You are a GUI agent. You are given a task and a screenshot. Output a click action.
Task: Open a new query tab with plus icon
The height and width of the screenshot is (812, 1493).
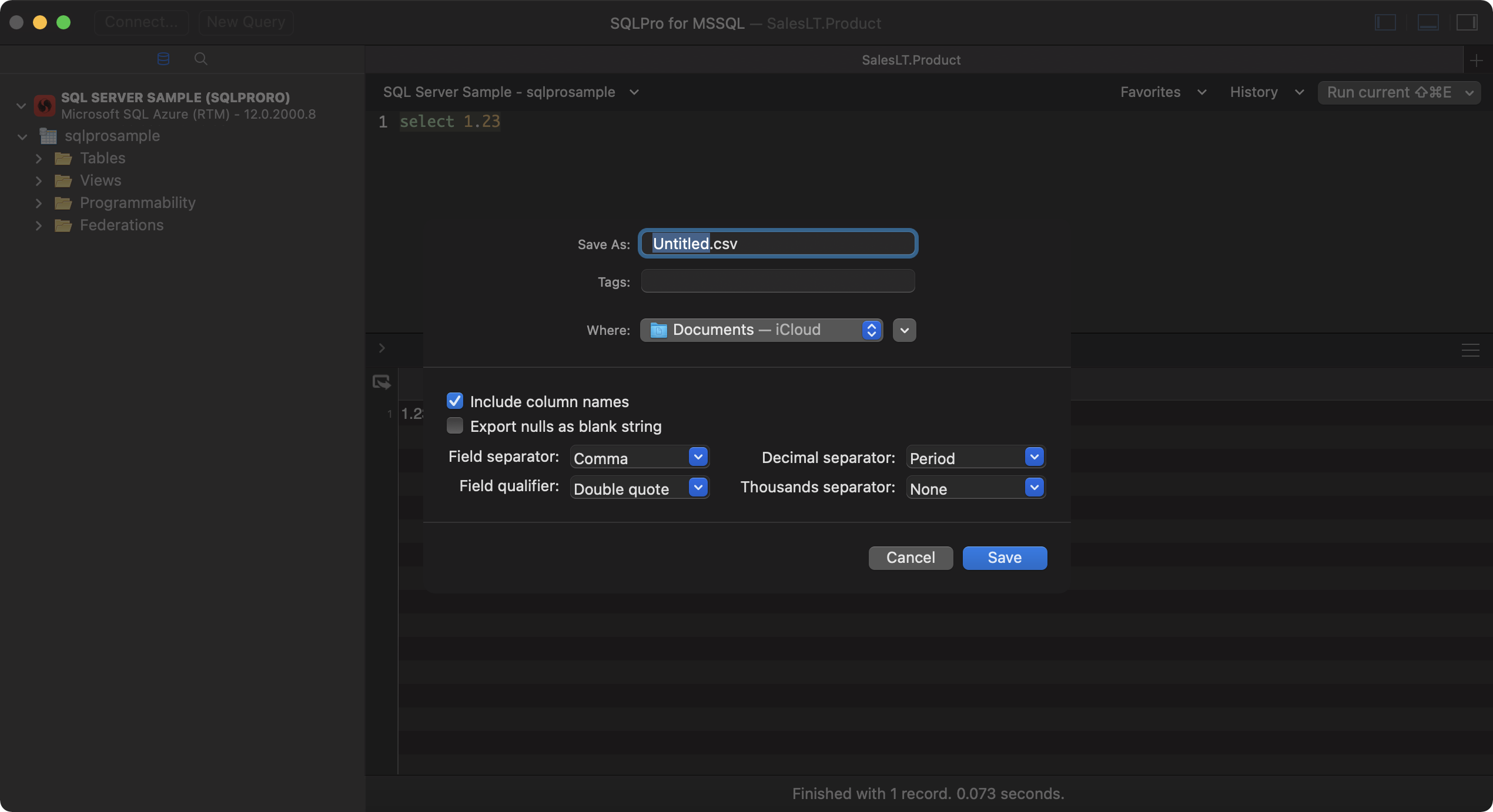(x=1477, y=59)
